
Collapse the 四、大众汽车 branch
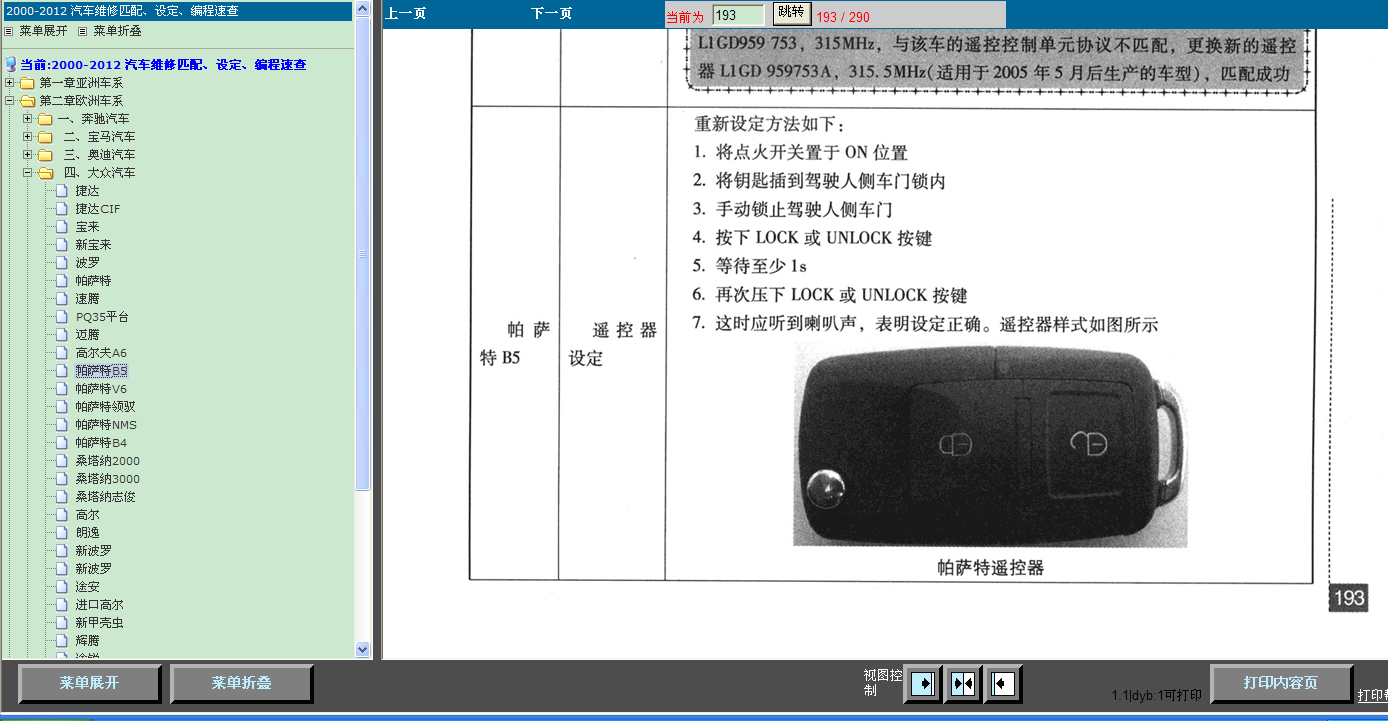point(28,173)
